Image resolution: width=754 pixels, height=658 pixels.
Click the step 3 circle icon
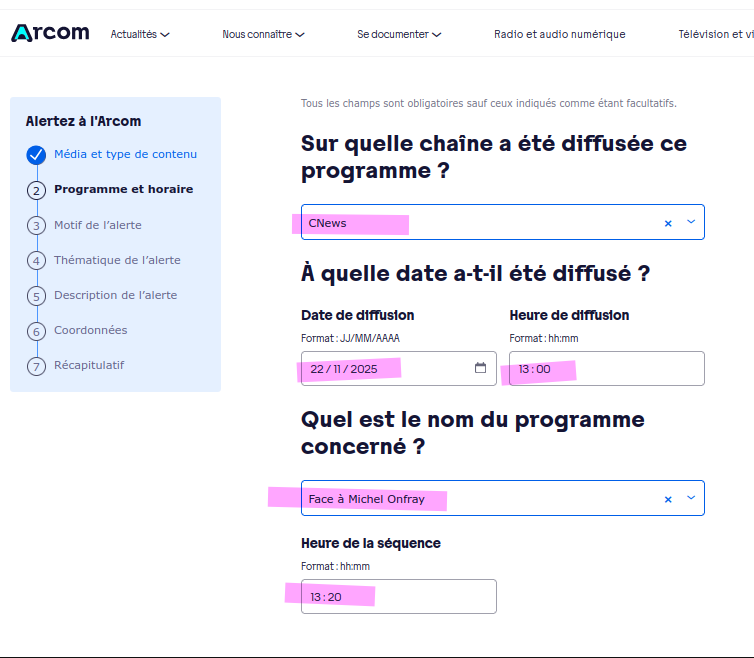tap(37, 225)
